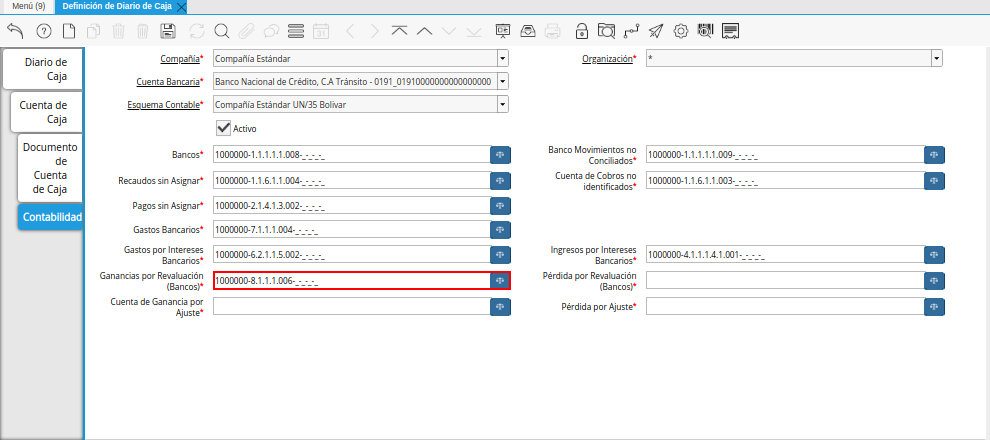This screenshot has height=440, width=990.
Task: Open the search magnifier icon
Action: [220, 31]
